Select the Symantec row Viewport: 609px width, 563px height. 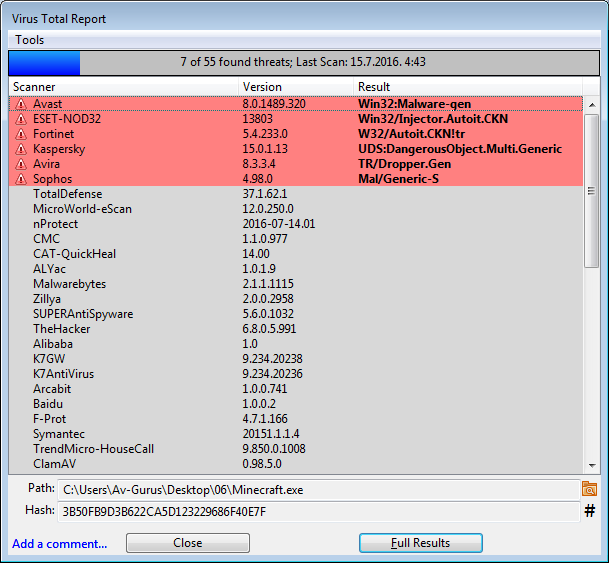[x=296, y=434]
